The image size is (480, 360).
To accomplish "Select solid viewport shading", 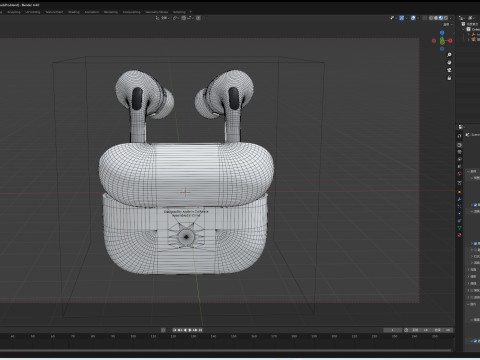I will (436, 18).
